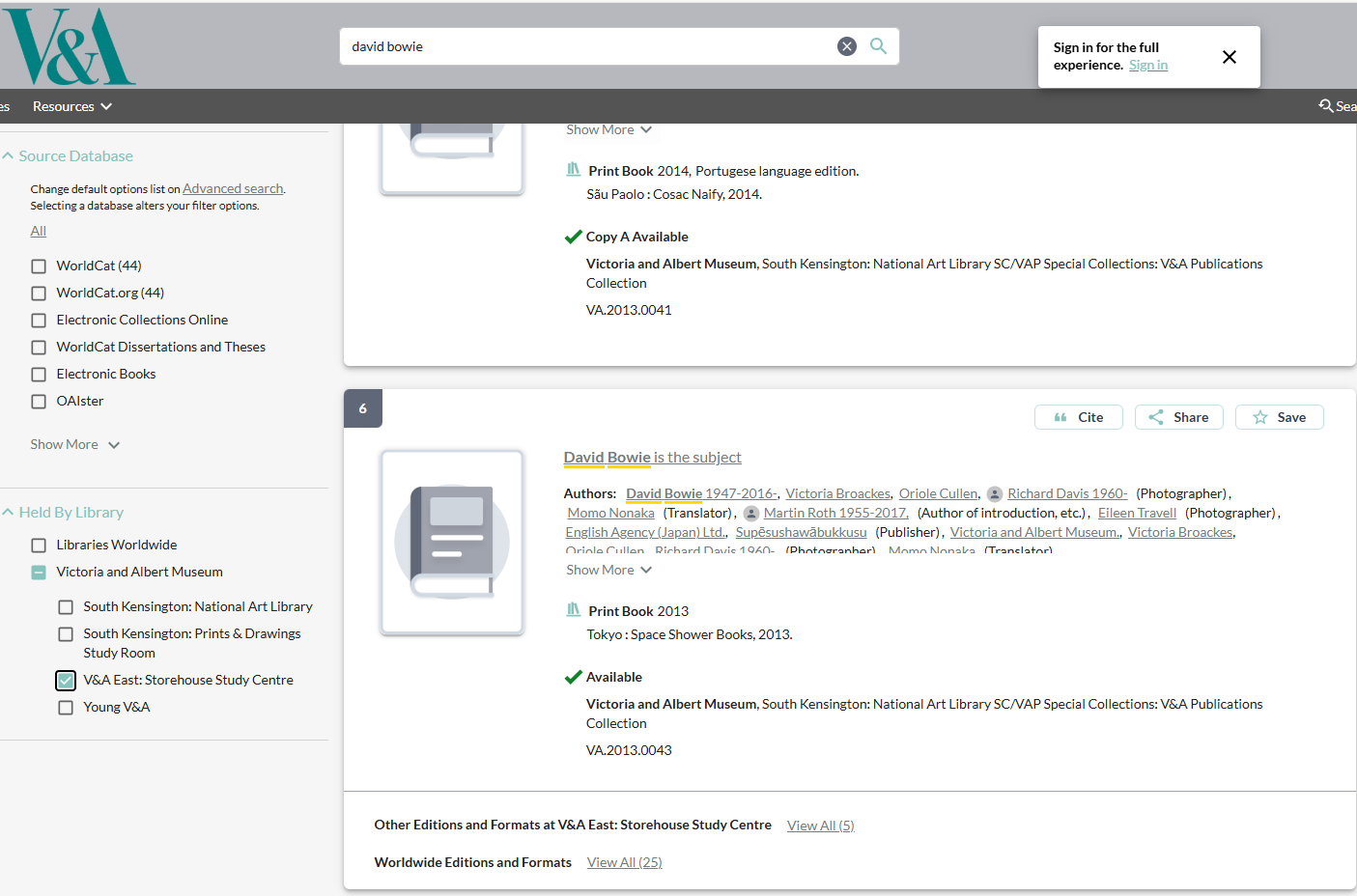Viewport: 1357px width, 896px height.
Task: Open the Resources menu
Action: [x=71, y=106]
